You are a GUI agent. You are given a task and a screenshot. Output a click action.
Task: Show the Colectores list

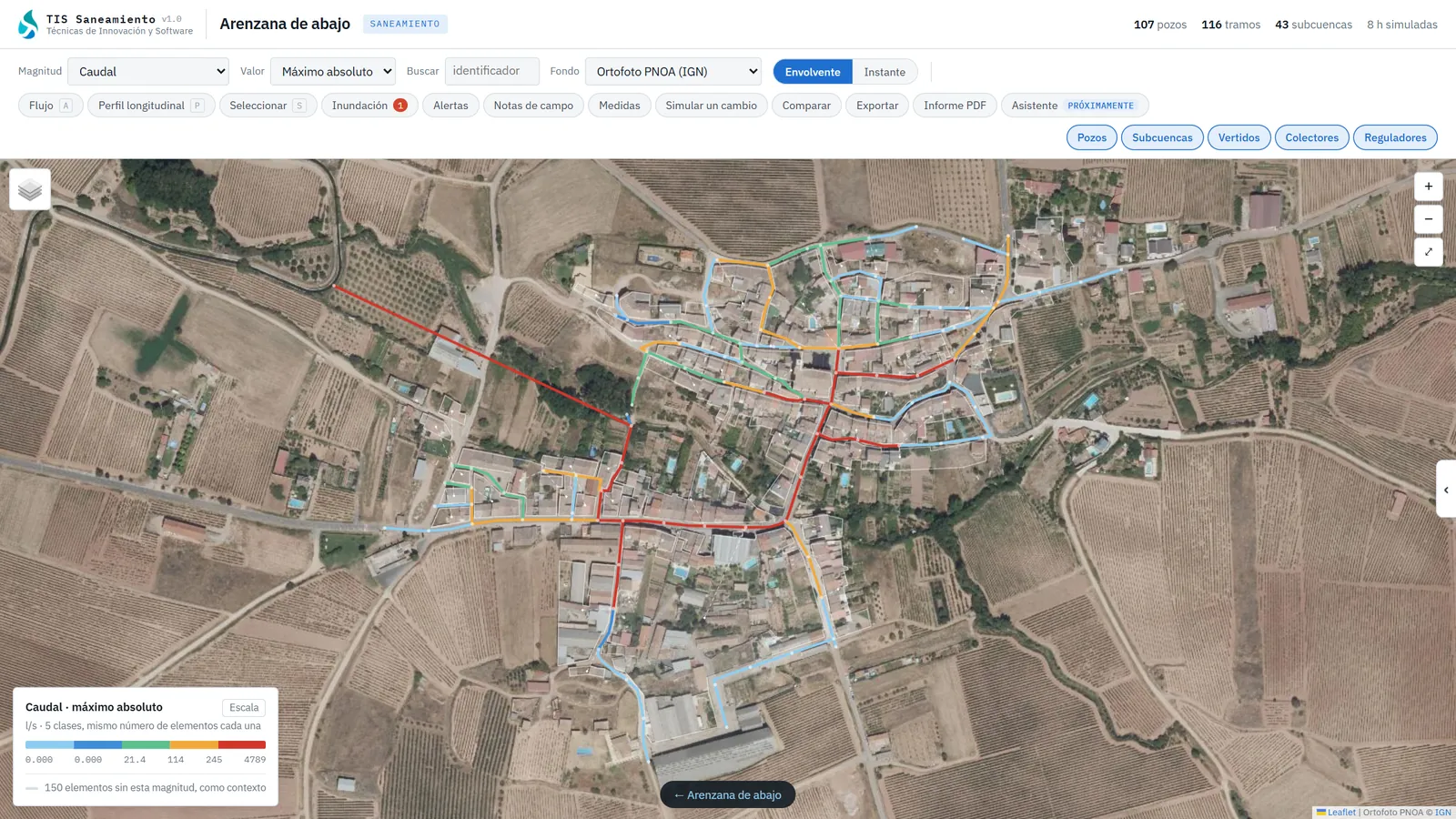[x=1311, y=137]
